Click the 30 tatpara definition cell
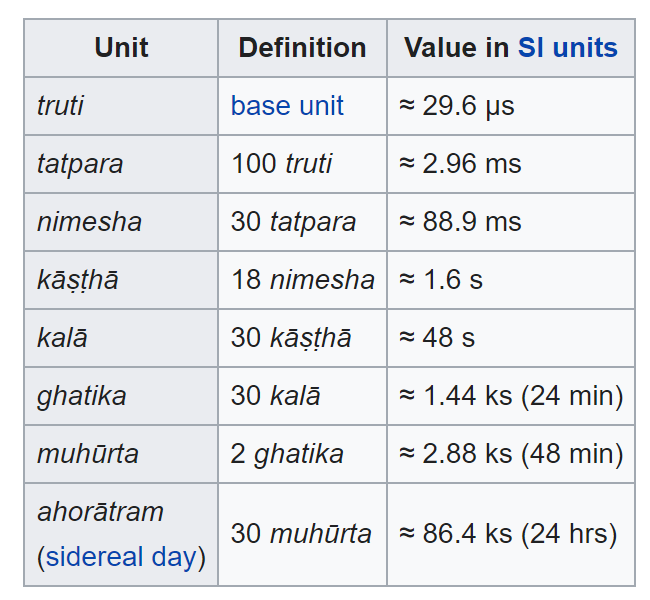This screenshot has width=650, height=600. [x=302, y=222]
